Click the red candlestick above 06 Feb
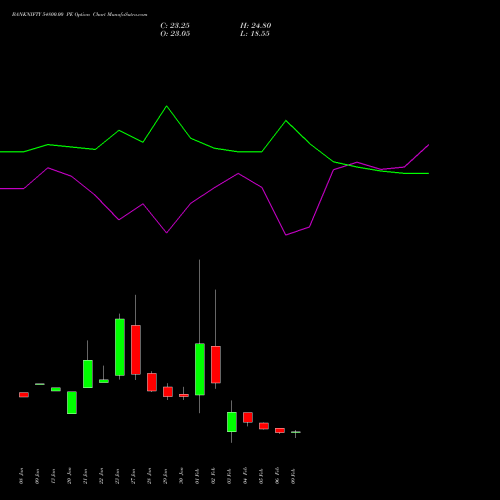Screen dimensions: 500x500 point(280,430)
